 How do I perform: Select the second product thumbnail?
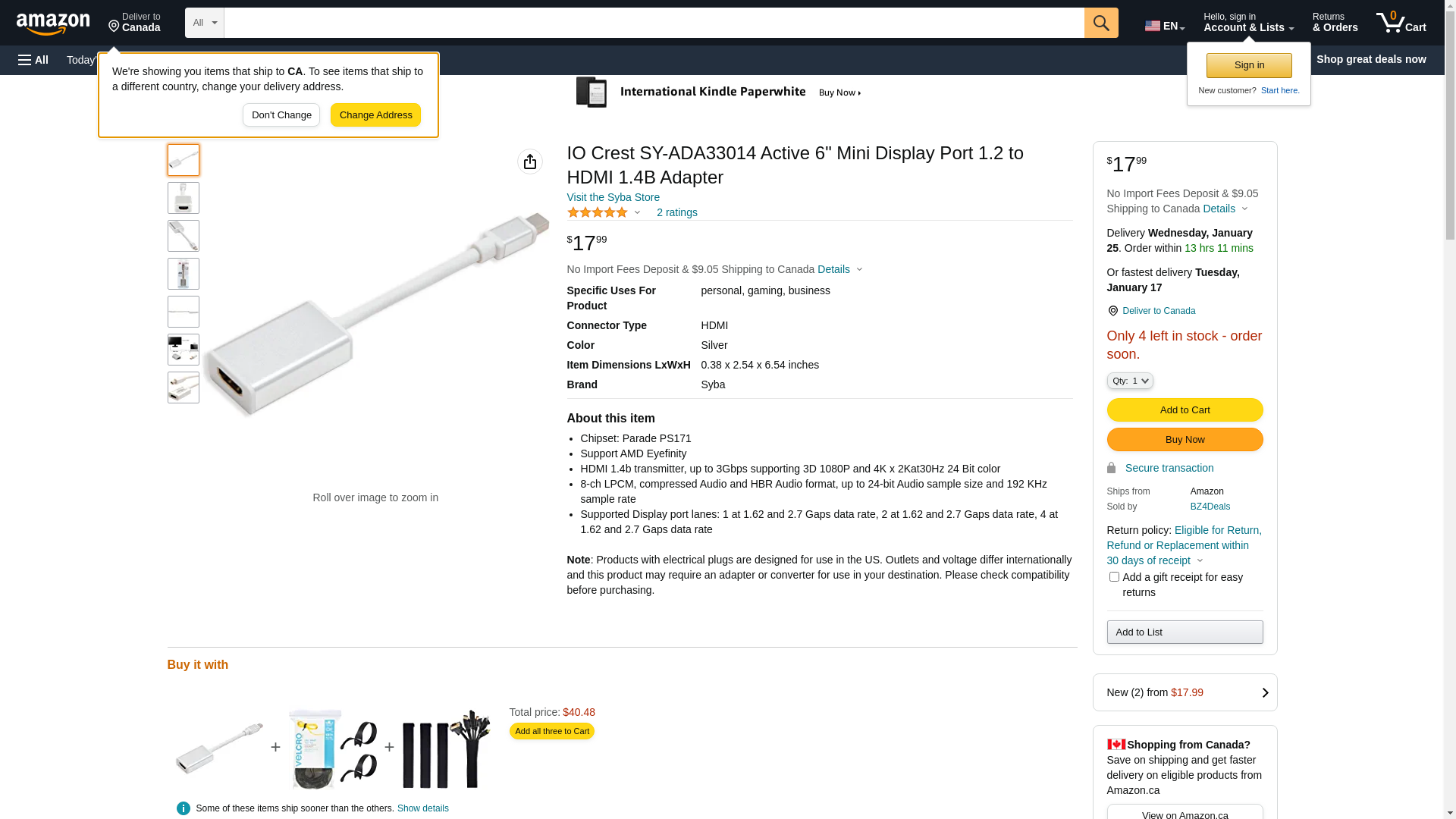click(x=184, y=198)
